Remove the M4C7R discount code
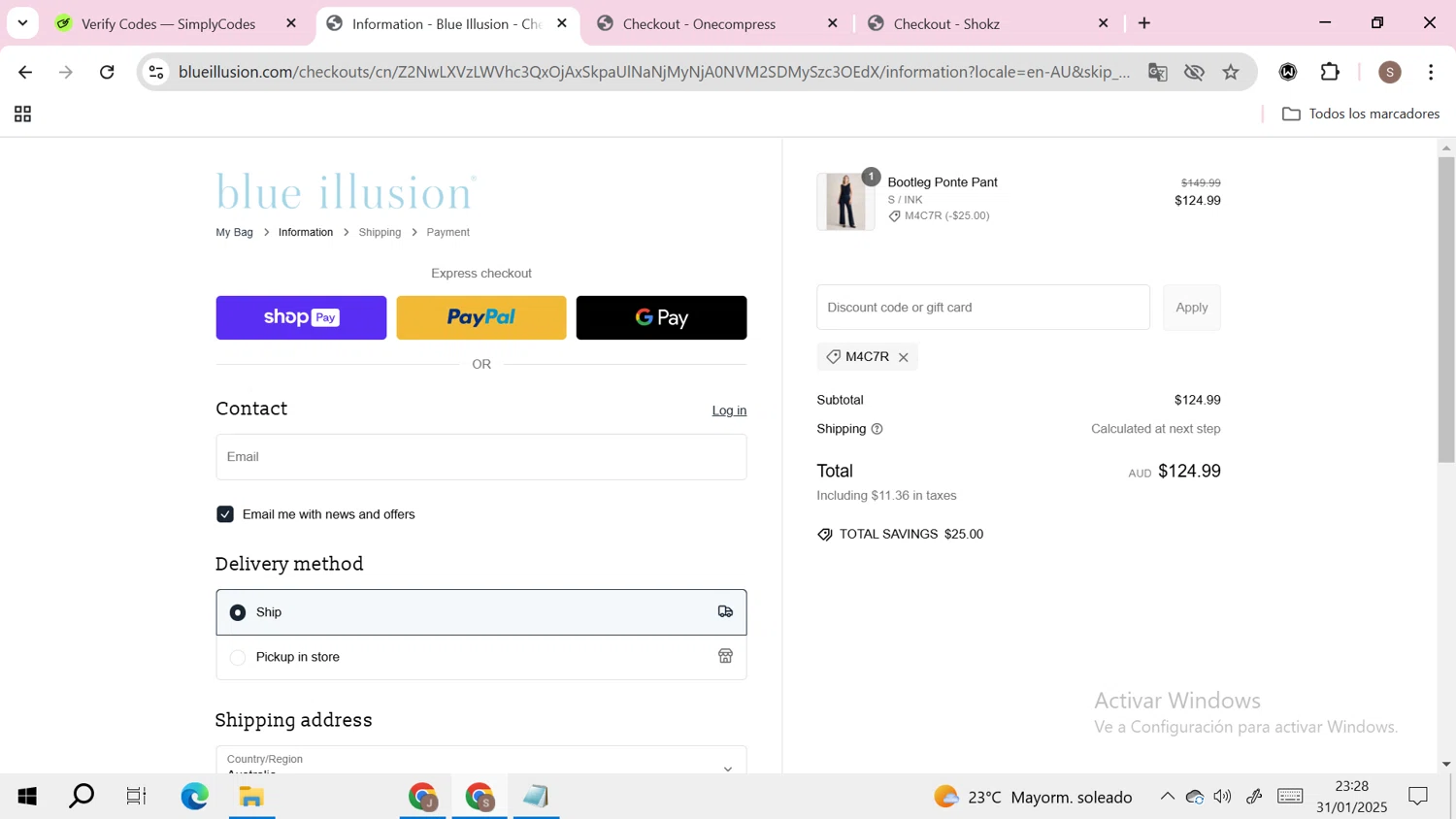Image resolution: width=1456 pixels, height=819 pixels. pyautogui.click(x=903, y=357)
